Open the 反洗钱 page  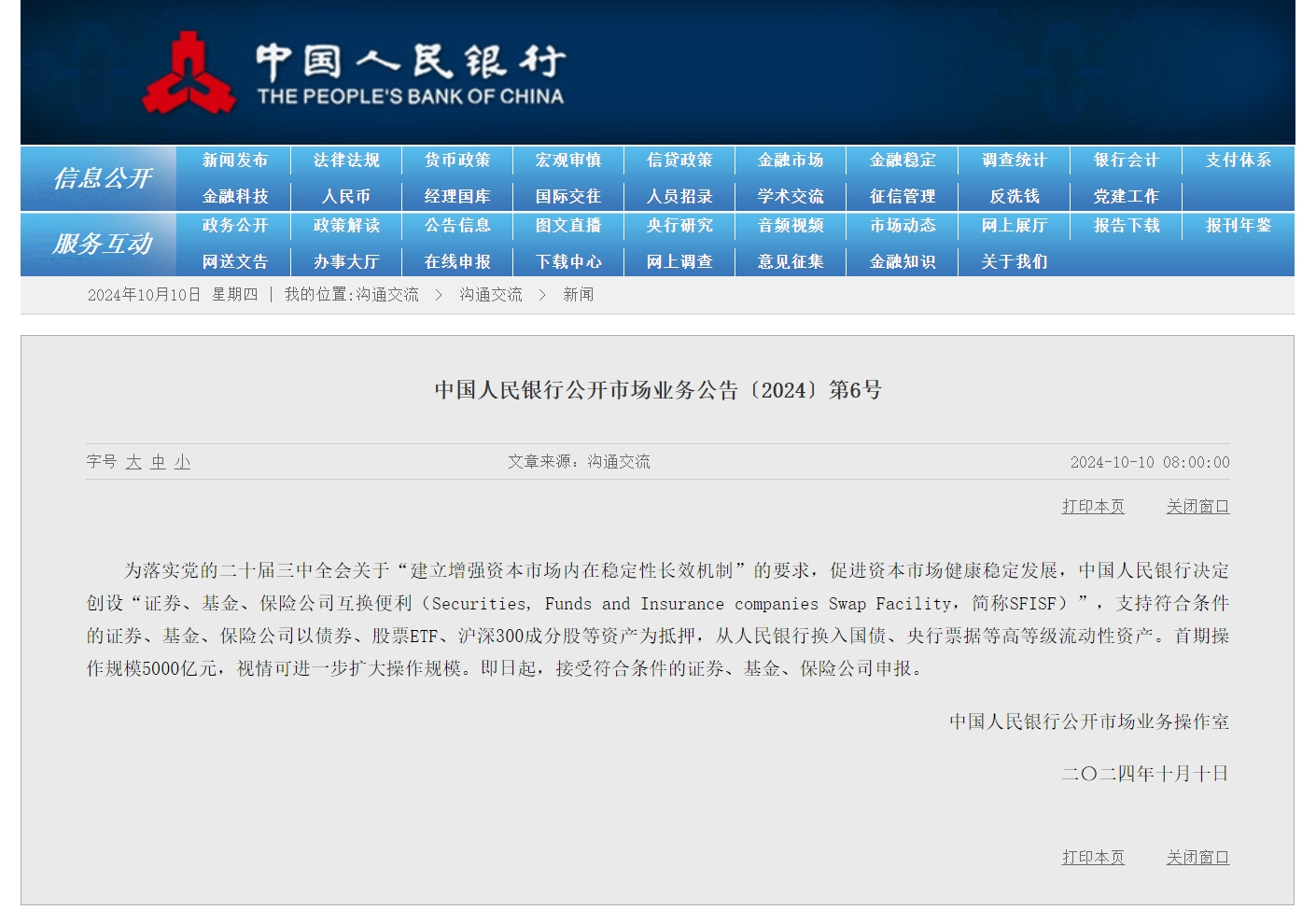(1014, 196)
